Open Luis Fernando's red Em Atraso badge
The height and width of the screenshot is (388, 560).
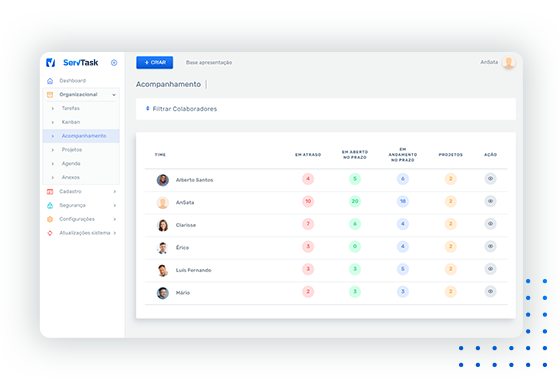point(308,269)
